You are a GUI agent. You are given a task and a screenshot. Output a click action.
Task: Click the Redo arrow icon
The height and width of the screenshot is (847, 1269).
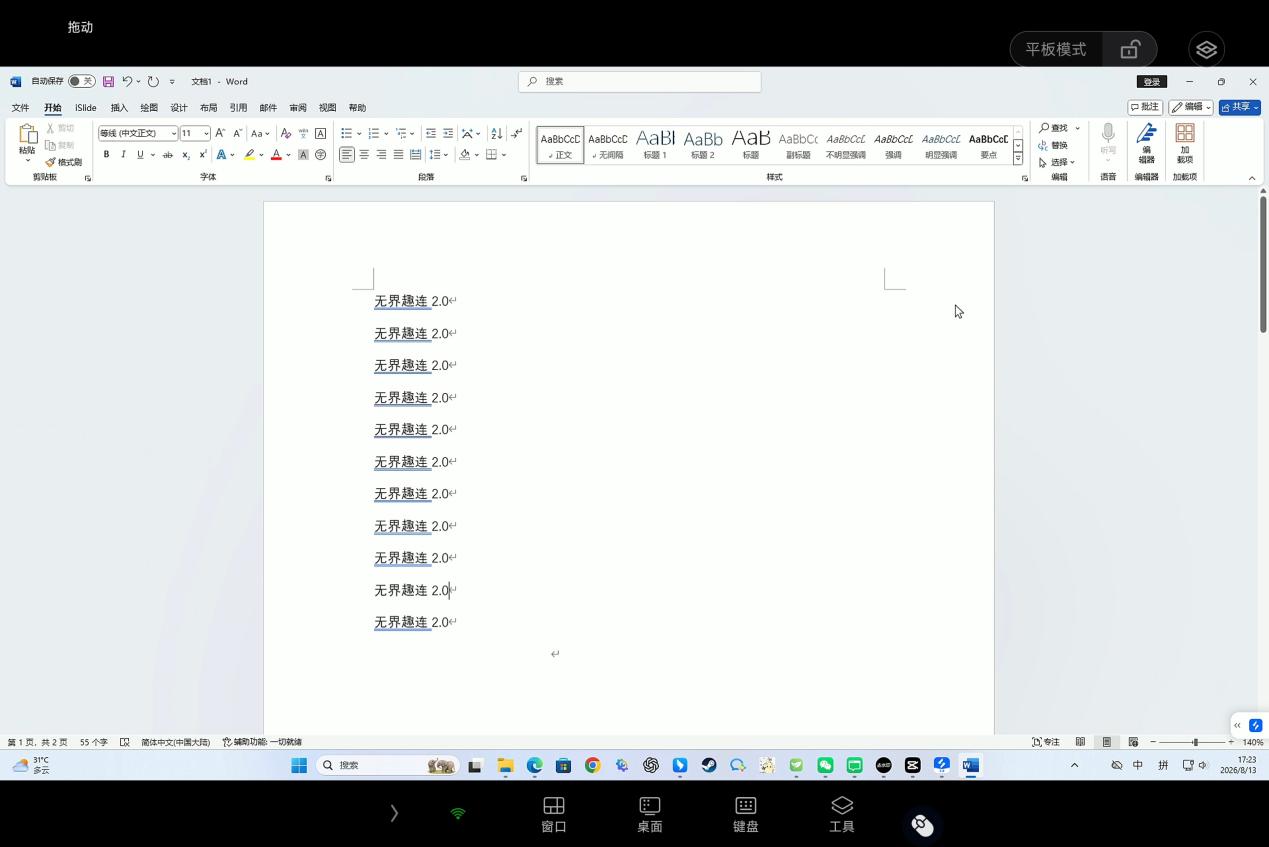point(153,81)
